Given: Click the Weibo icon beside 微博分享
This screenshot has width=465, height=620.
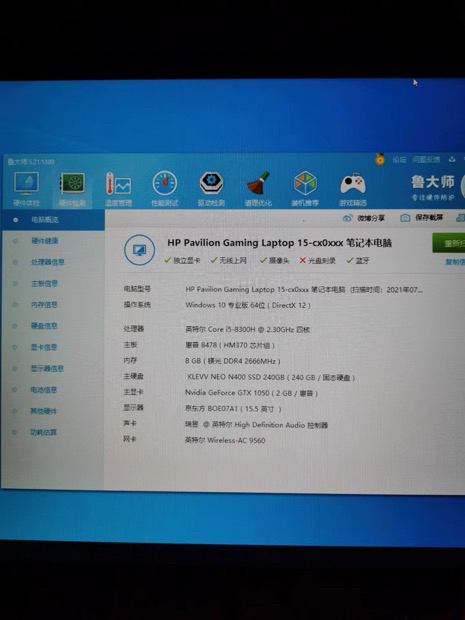Looking at the screenshot, I should point(348,218).
